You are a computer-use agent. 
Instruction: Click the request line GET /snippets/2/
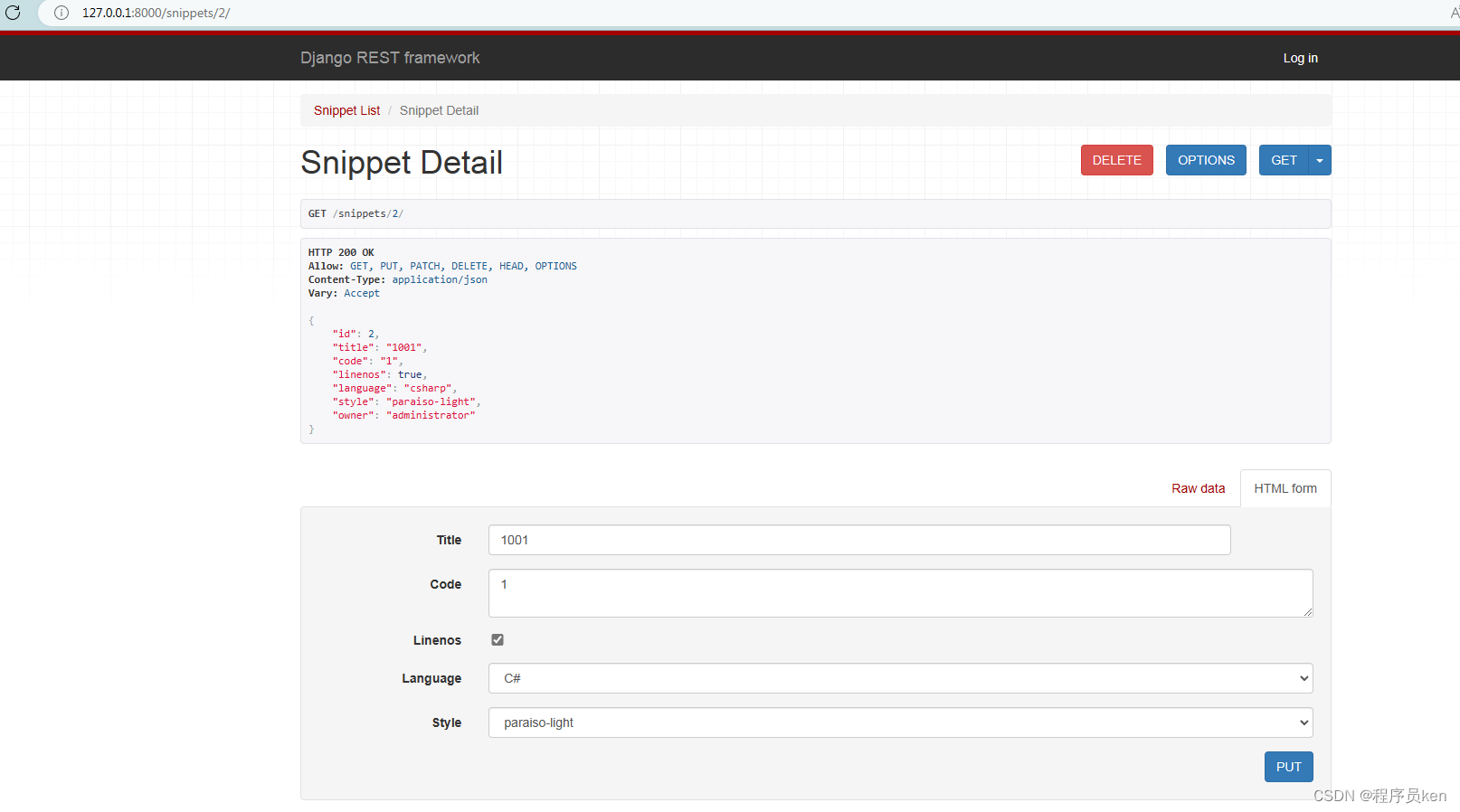click(356, 213)
